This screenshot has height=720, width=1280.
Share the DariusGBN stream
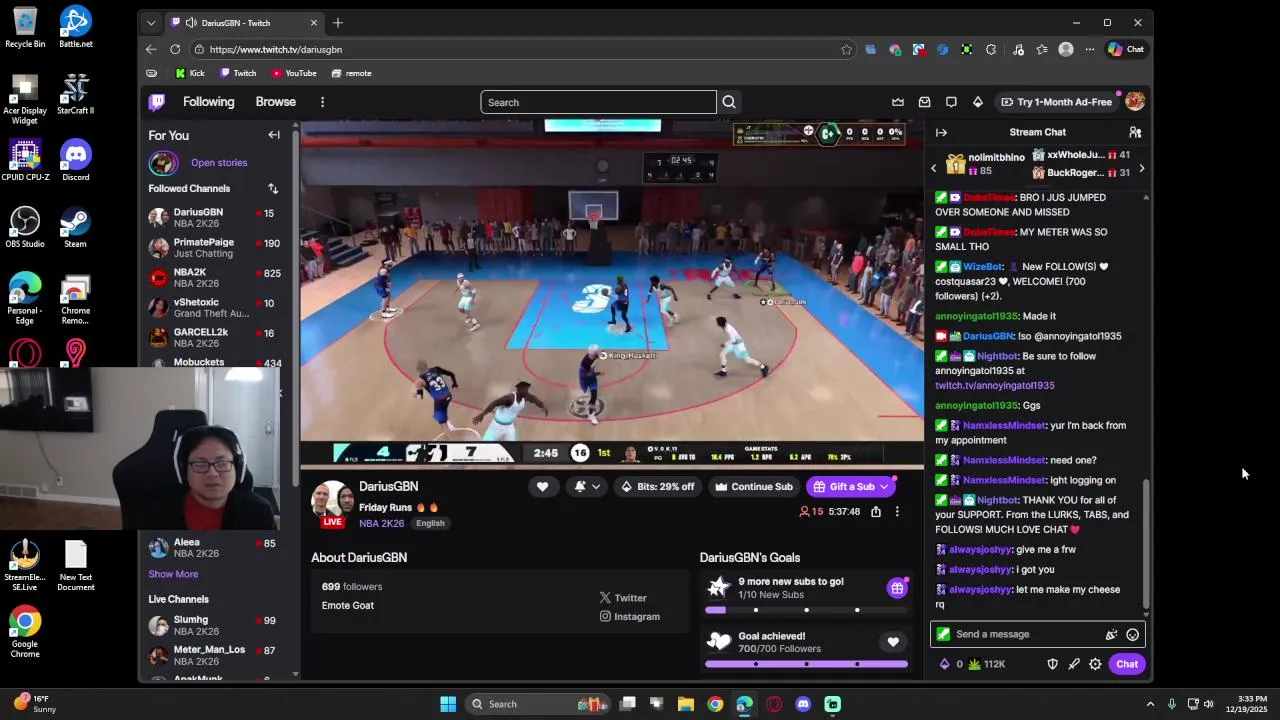(x=876, y=511)
